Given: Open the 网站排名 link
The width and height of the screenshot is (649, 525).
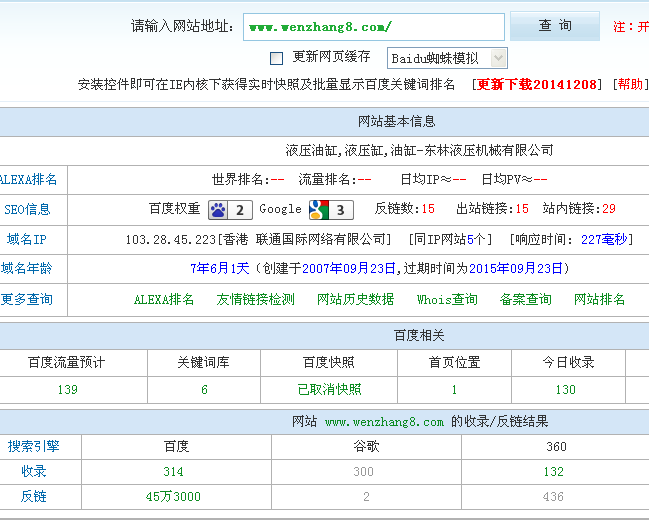Looking at the screenshot, I should click(x=599, y=299).
